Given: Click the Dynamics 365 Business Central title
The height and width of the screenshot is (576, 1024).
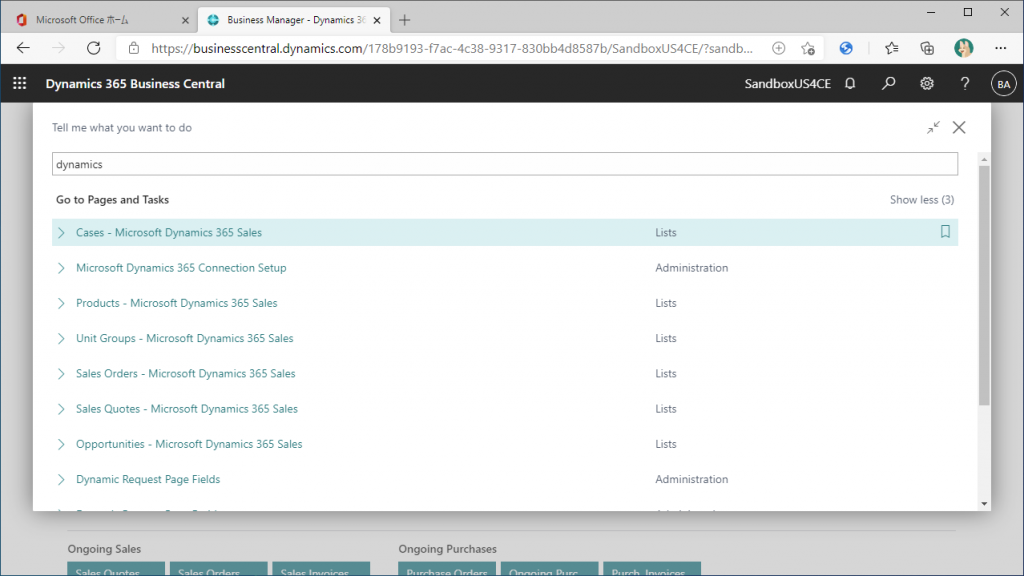Looking at the screenshot, I should (x=135, y=84).
